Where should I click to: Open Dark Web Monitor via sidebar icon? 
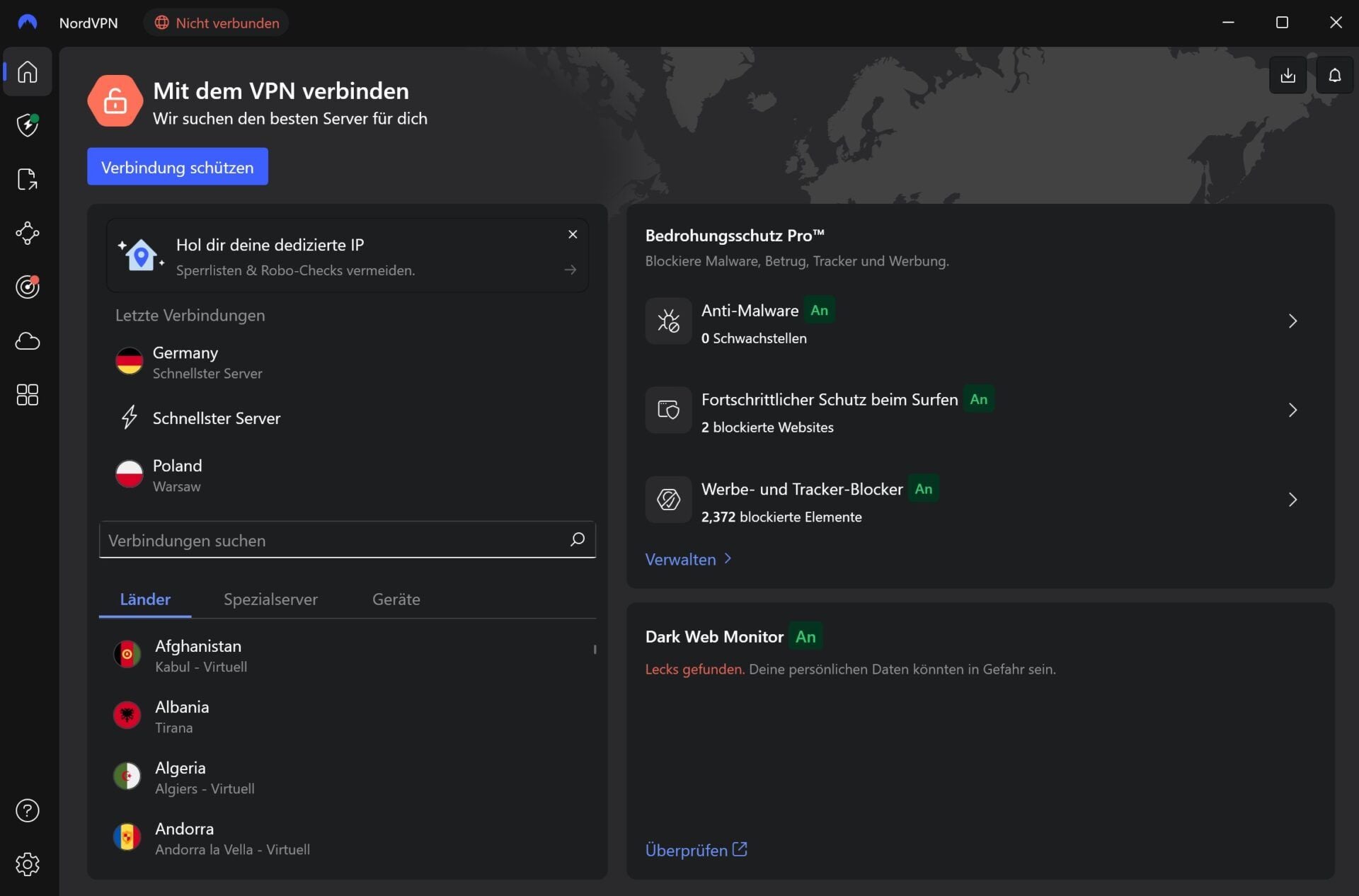pyautogui.click(x=27, y=287)
